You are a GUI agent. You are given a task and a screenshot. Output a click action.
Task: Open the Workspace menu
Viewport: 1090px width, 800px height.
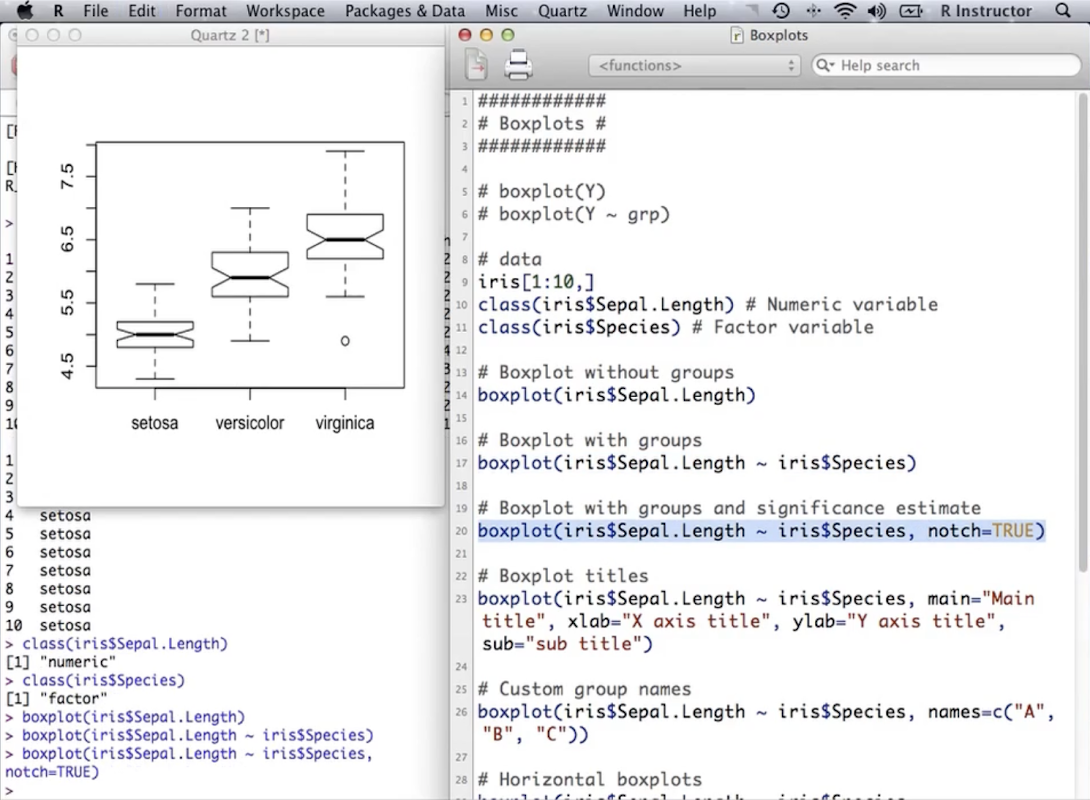[285, 11]
